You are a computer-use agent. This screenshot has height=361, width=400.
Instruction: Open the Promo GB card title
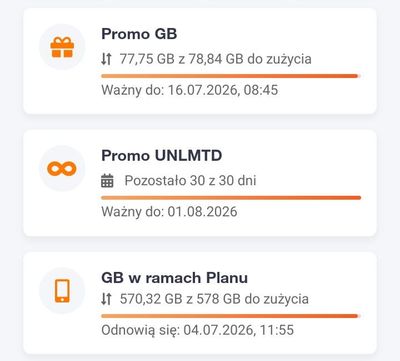click(x=139, y=34)
